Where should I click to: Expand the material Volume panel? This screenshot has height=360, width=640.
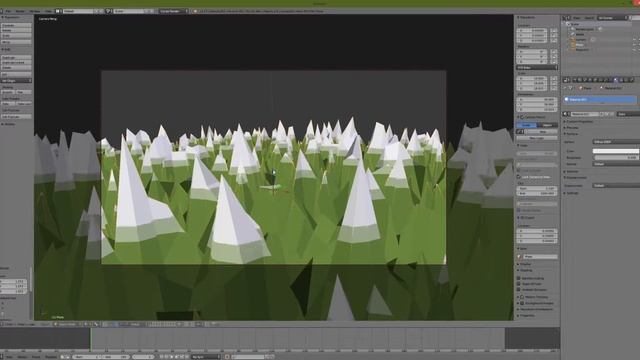click(572, 171)
